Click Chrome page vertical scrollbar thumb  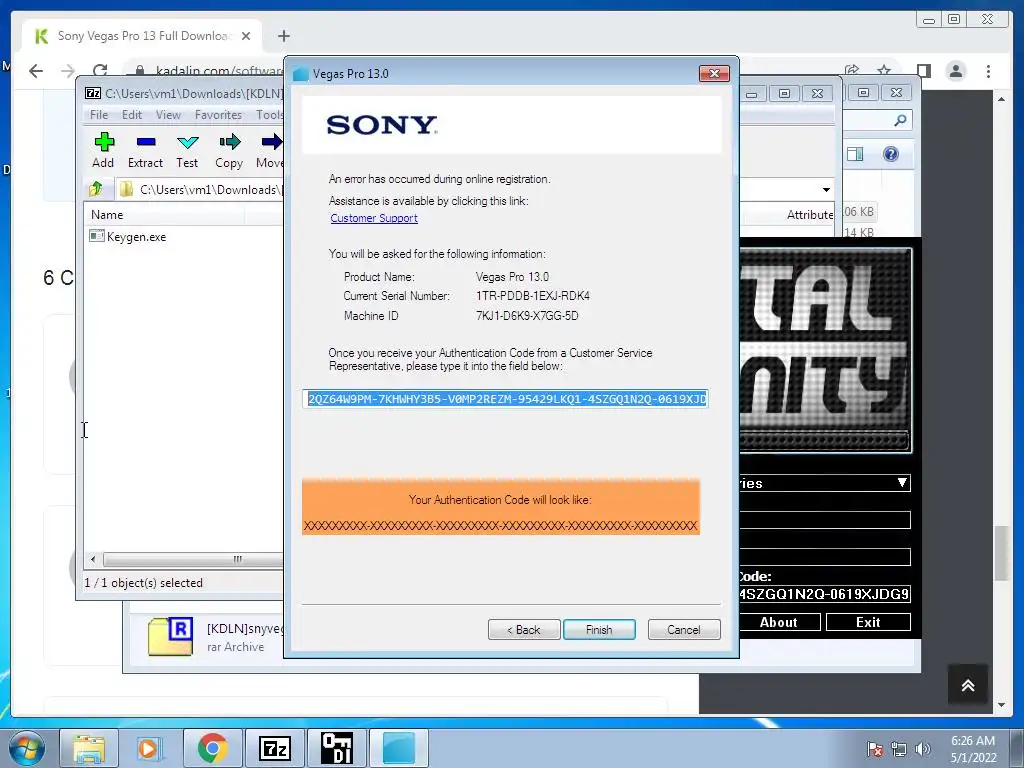point(1001,552)
